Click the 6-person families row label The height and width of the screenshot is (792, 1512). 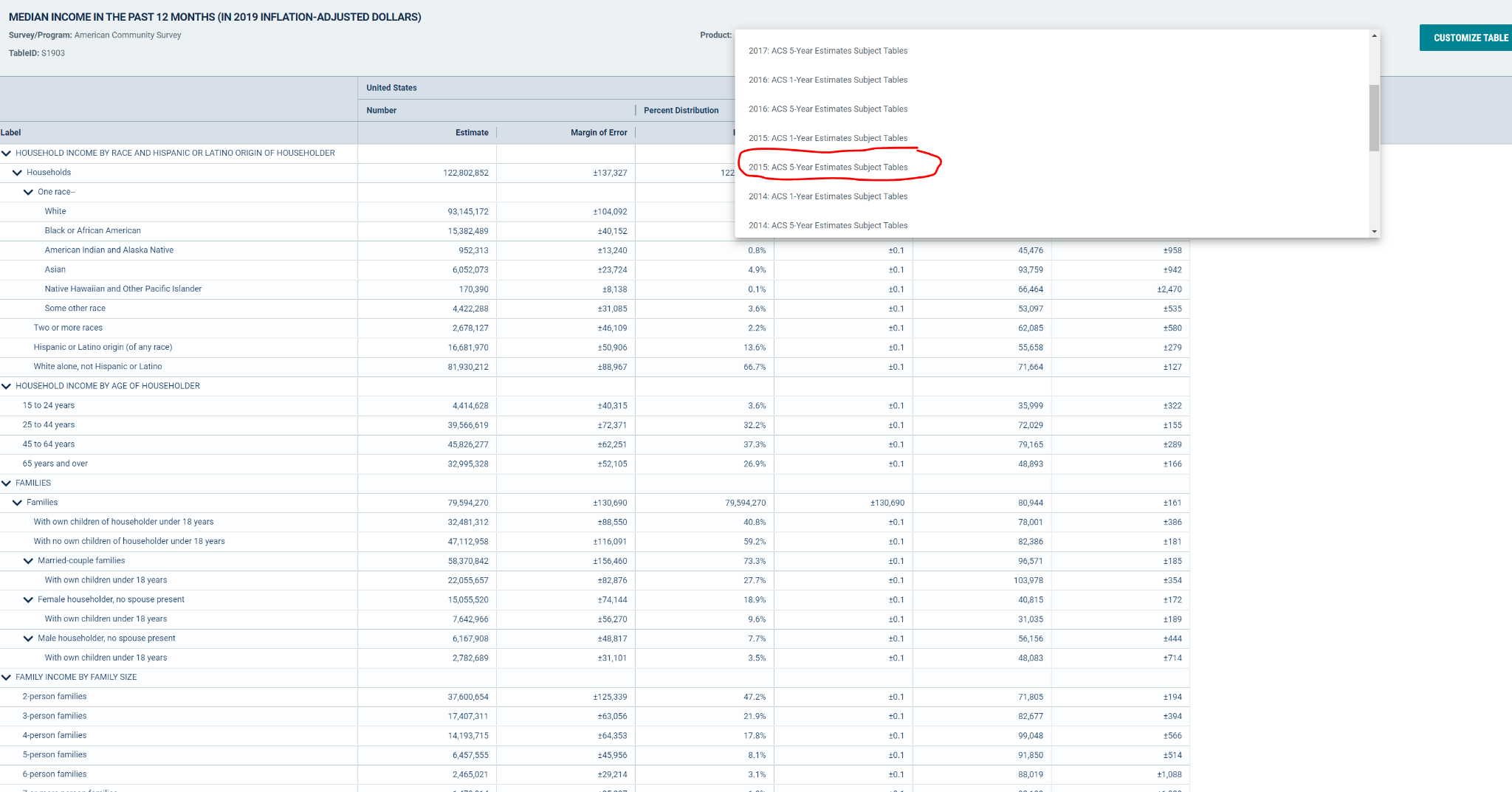54,774
